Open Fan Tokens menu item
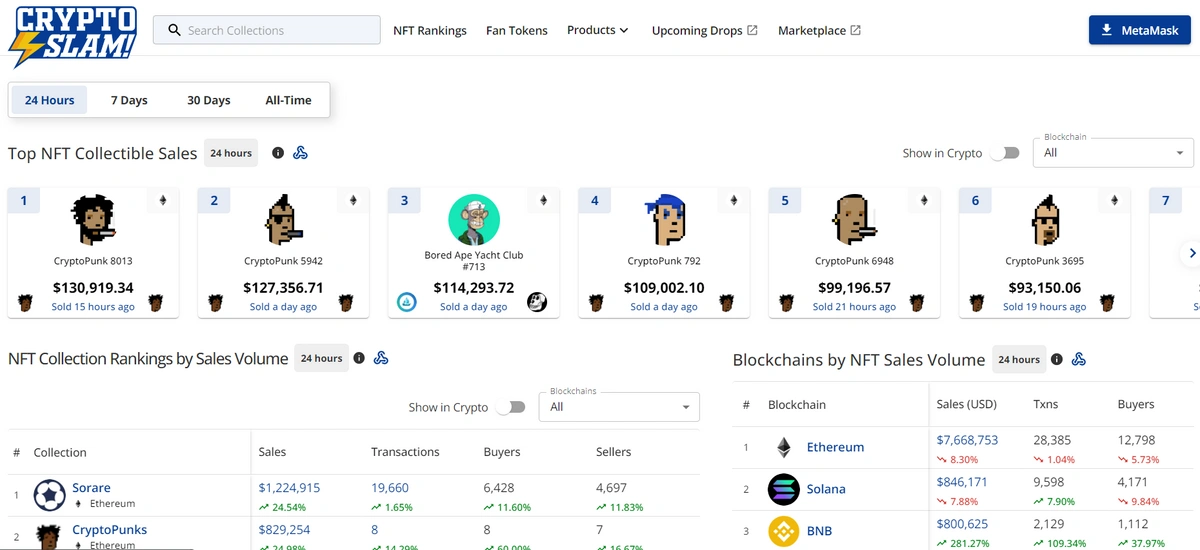1200x550 pixels. [x=517, y=31]
